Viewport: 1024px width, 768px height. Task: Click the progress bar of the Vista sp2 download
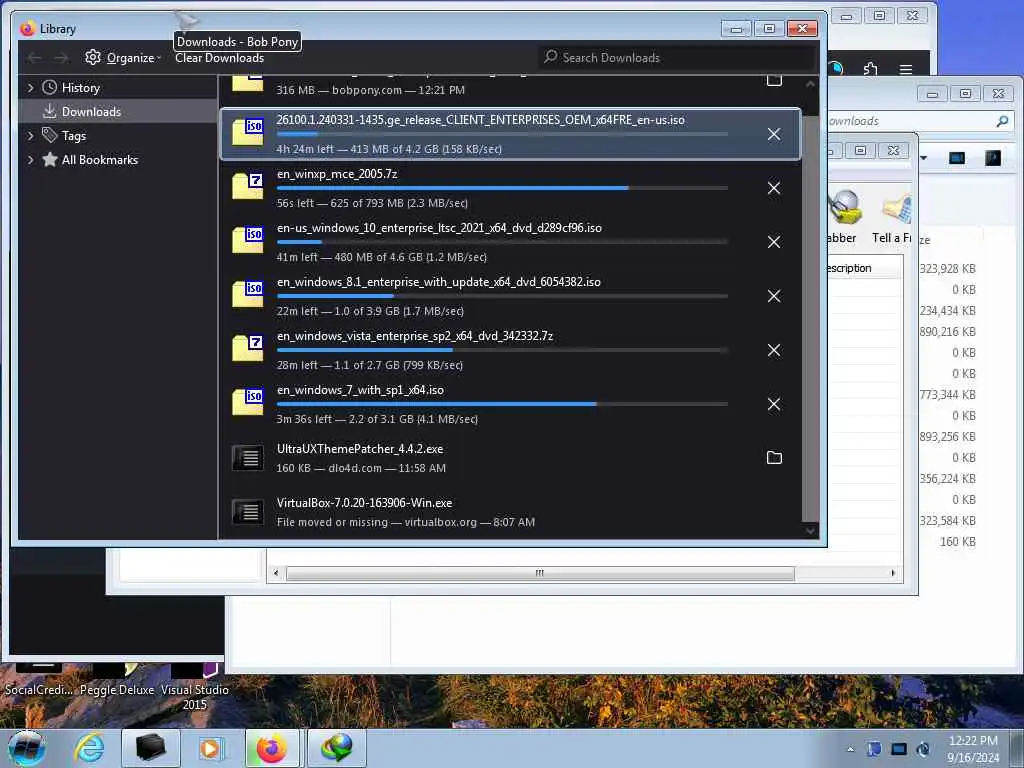502,350
